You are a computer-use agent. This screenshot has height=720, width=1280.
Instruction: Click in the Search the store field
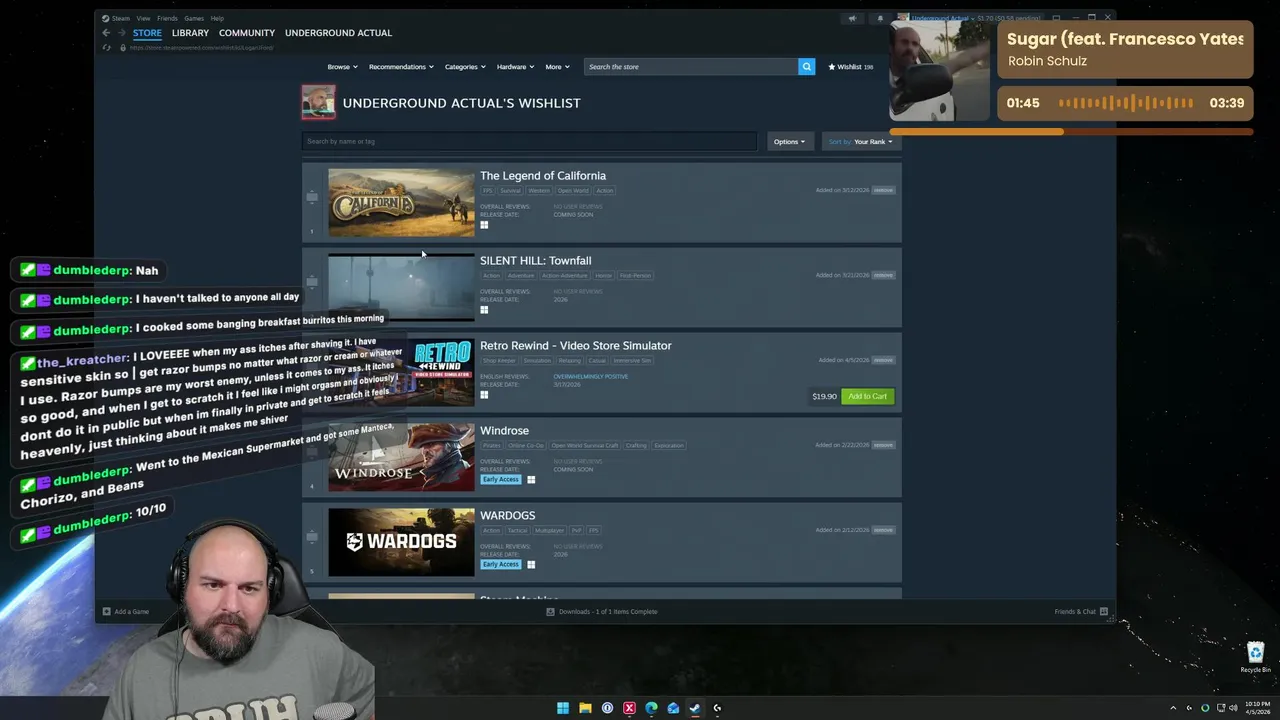[x=690, y=67]
